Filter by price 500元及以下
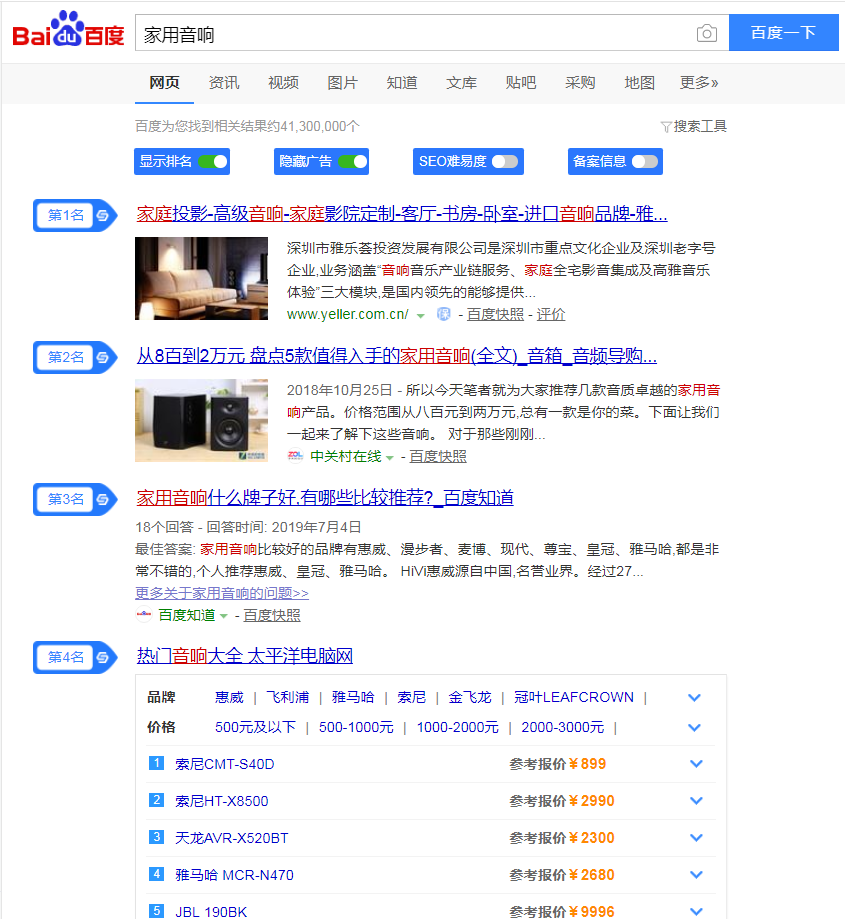 pyautogui.click(x=255, y=727)
